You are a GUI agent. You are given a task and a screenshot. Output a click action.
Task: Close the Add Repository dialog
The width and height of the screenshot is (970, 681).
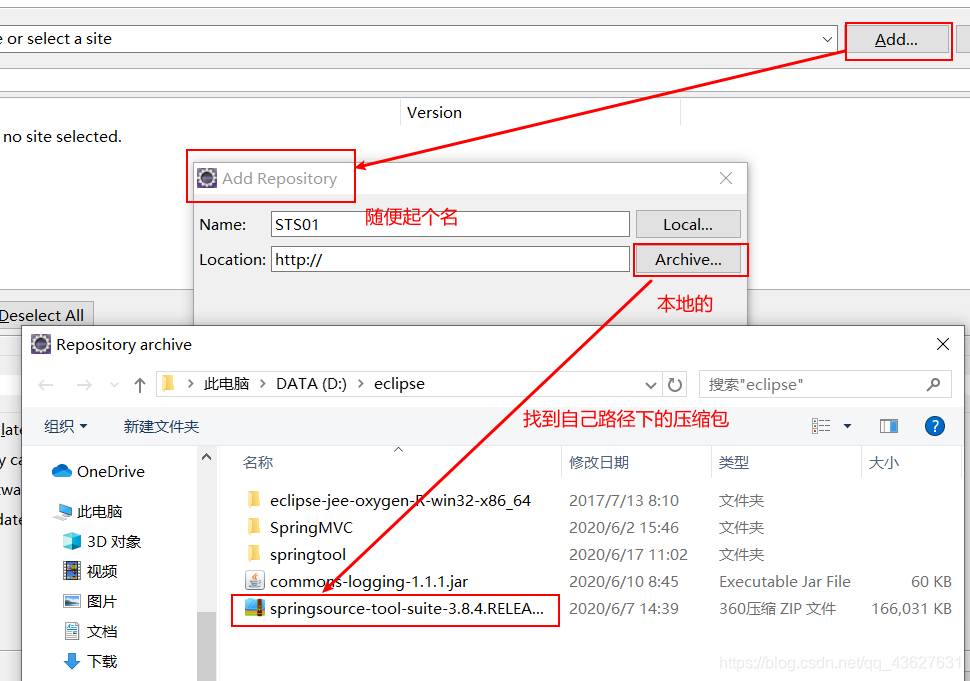pyautogui.click(x=726, y=178)
